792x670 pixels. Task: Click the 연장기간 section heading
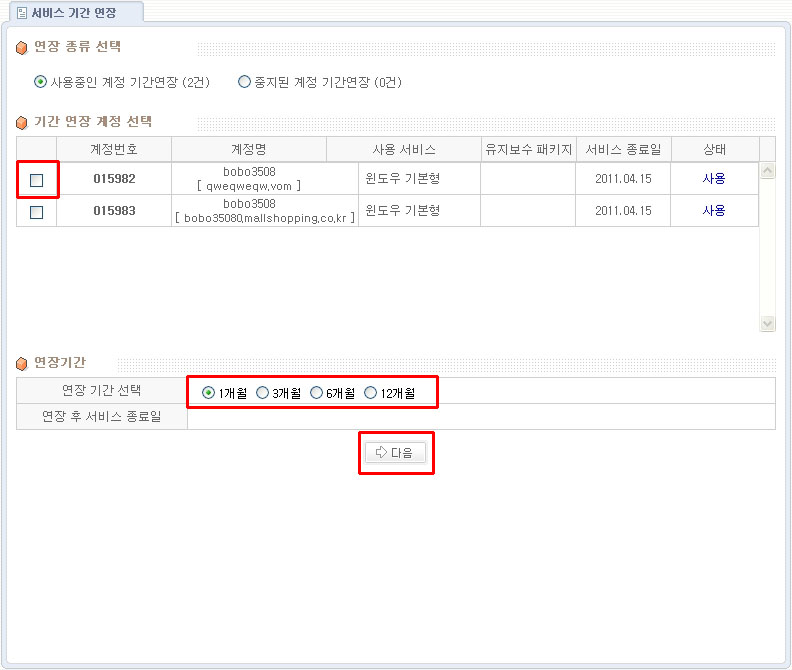60,362
